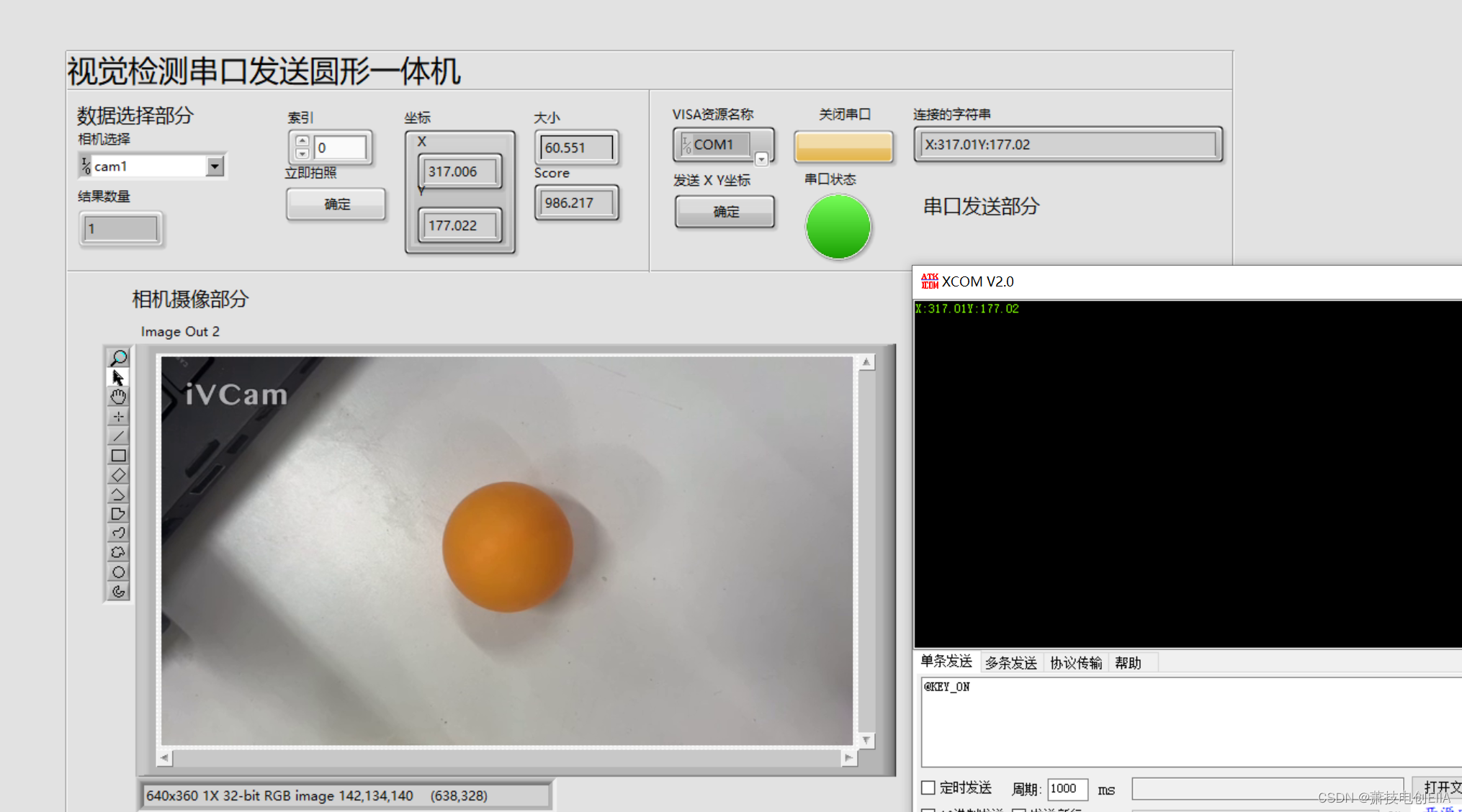Image resolution: width=1462 pixels, height=812 pixels.
Task: Expand the COM1 VISA resource dropdown
Action: pos(761,159)
